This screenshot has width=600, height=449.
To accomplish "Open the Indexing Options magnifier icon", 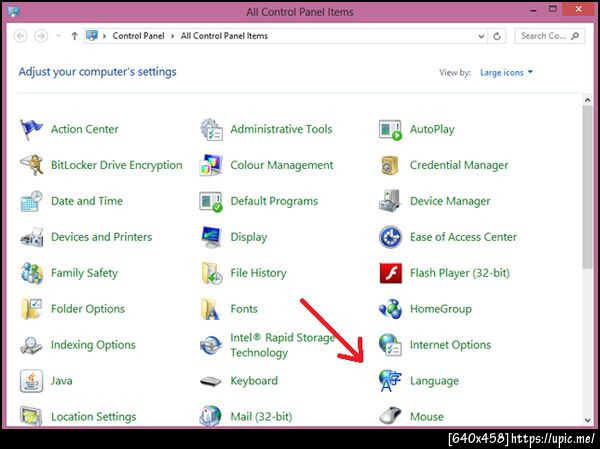I will pos(31,345).
